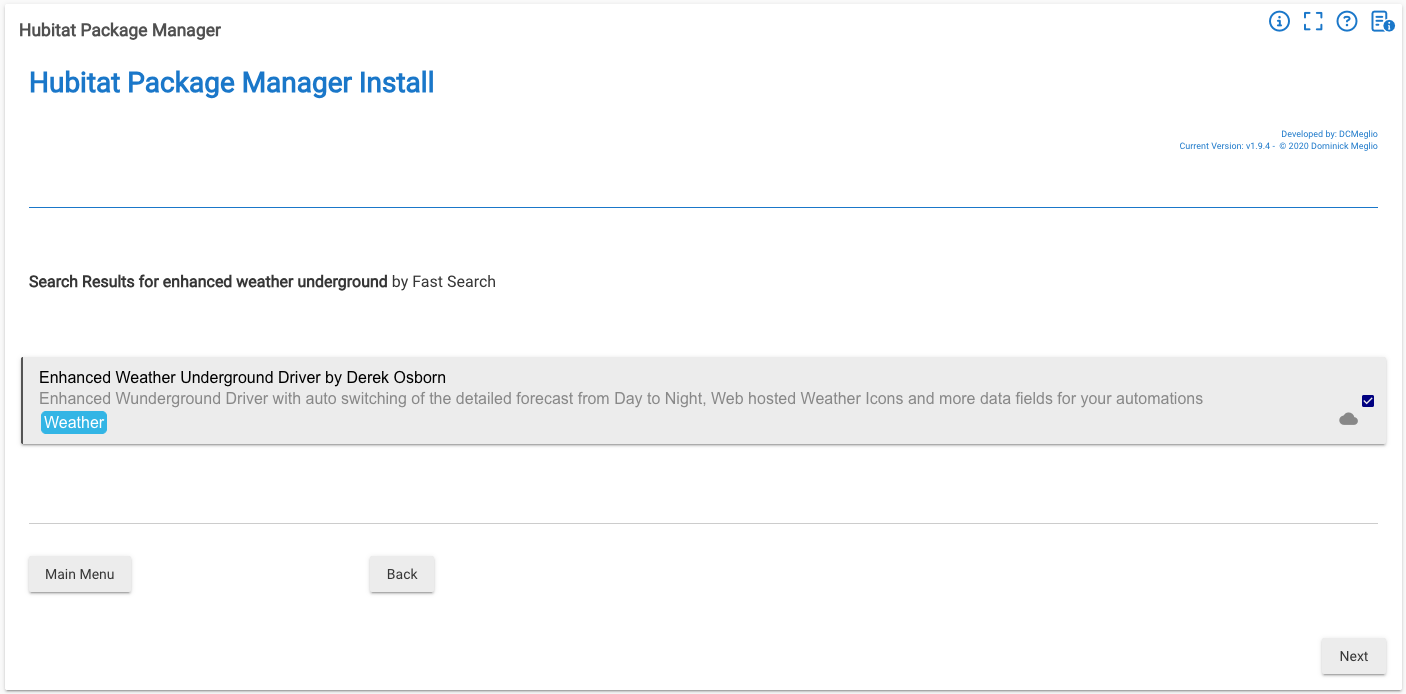
Task: Click the Search Results for enhanced weather underground label
Action: click(208, 282)
